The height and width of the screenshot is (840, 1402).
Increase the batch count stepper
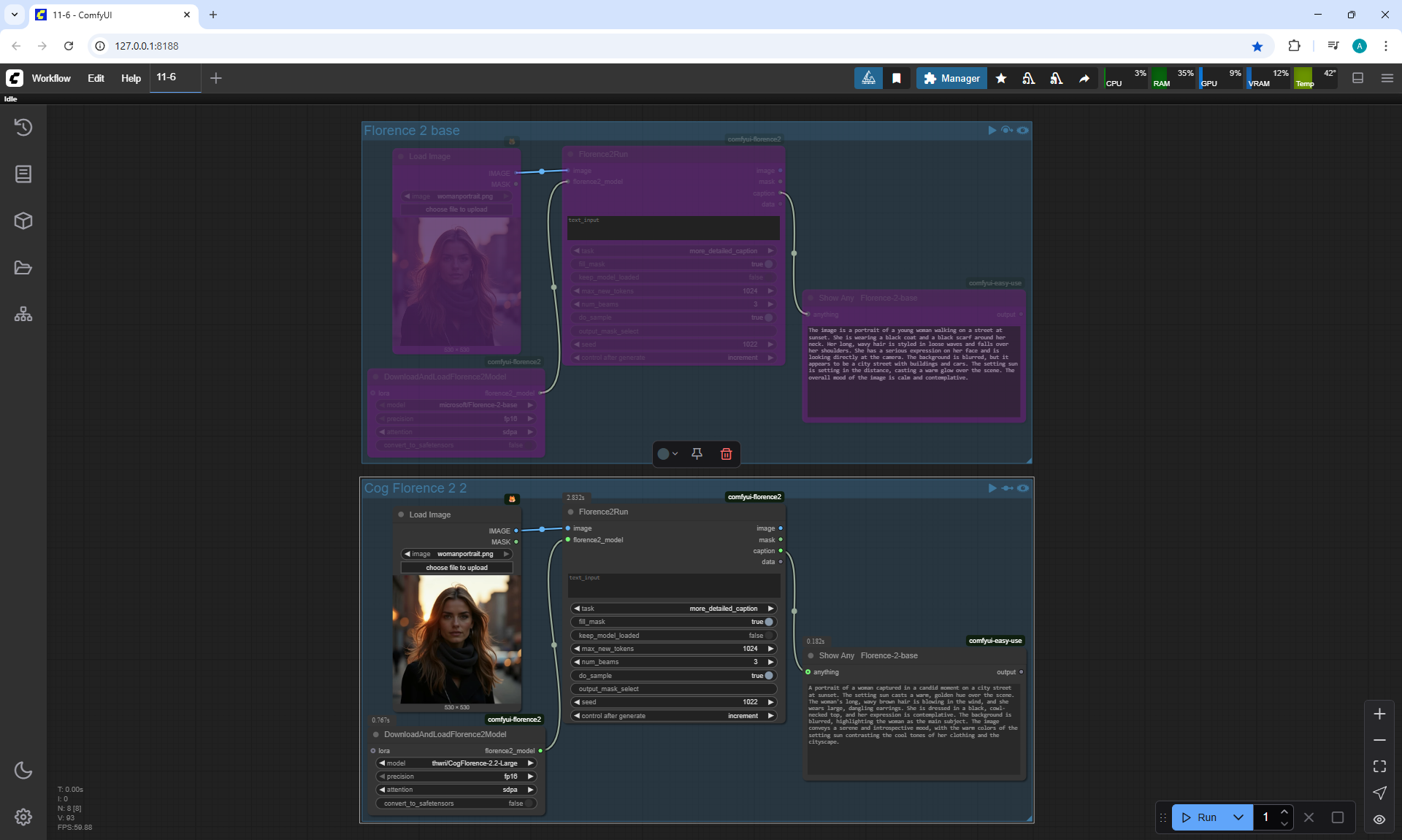pyautogui.click(x=1284, y=812)
